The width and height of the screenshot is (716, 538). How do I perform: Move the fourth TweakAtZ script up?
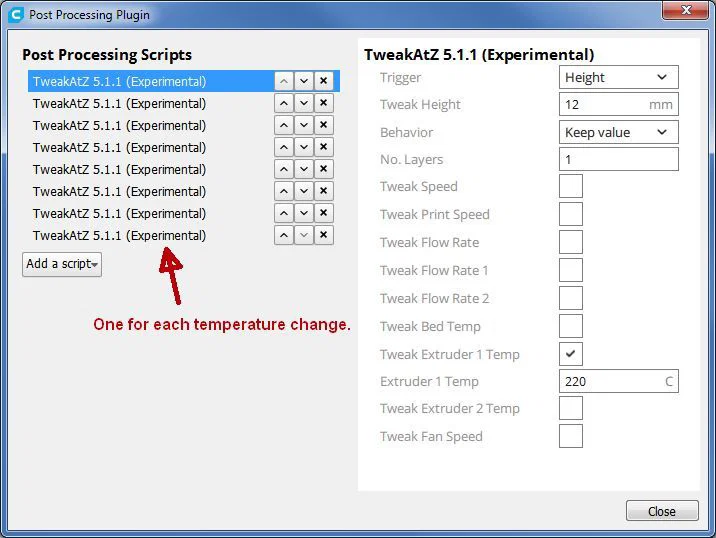pyautogui.click(x=284, y=147)
